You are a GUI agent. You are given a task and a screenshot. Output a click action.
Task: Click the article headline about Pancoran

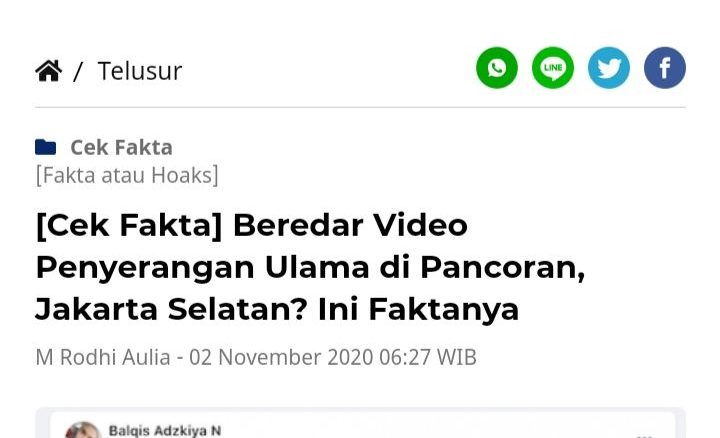[310, 267]
